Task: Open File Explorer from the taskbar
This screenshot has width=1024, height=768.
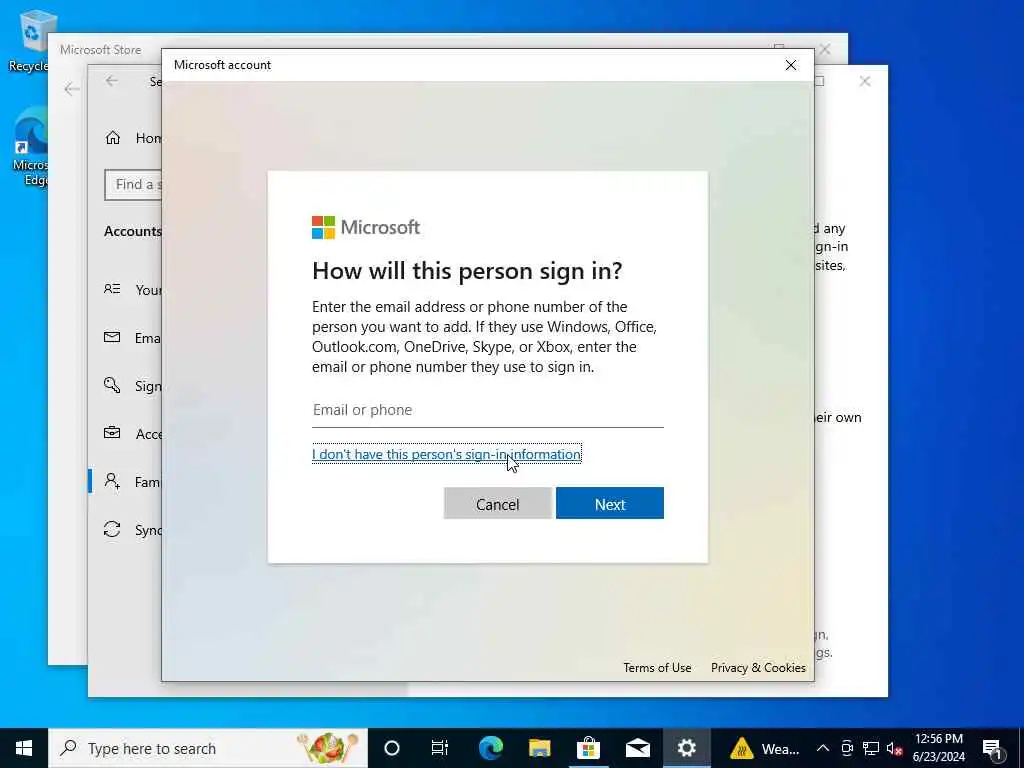Action: coord(539,748)
